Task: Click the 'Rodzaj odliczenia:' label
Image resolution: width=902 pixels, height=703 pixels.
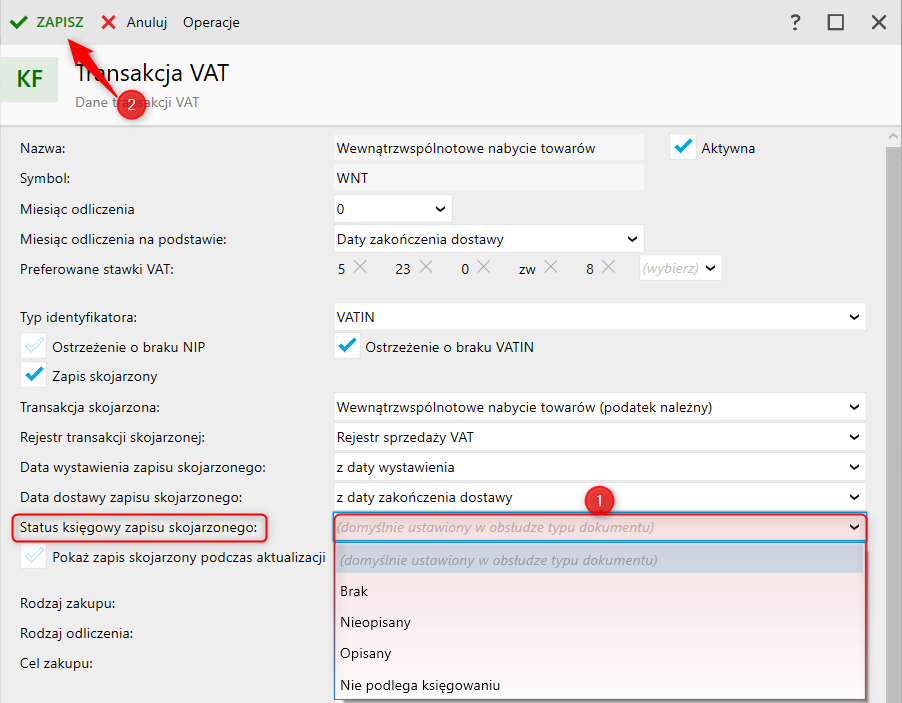Action: coord(77,633)
